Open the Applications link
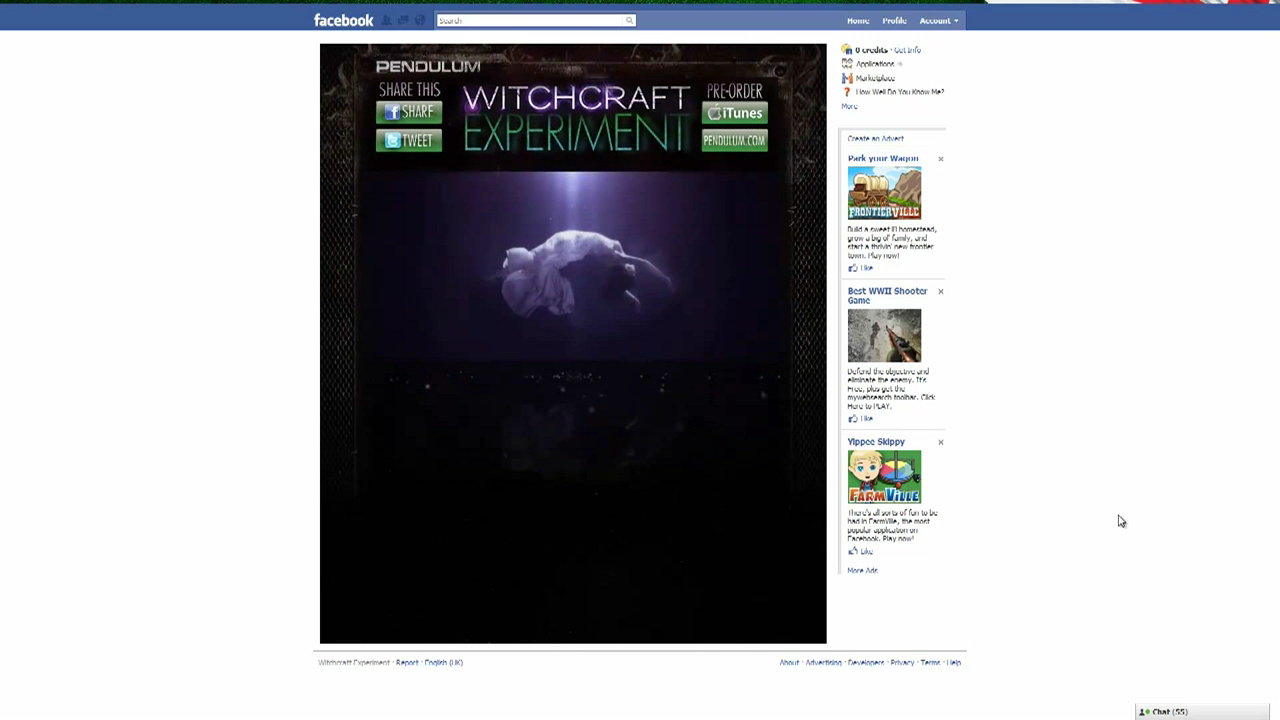1280x720 pixels. point(875,64)
